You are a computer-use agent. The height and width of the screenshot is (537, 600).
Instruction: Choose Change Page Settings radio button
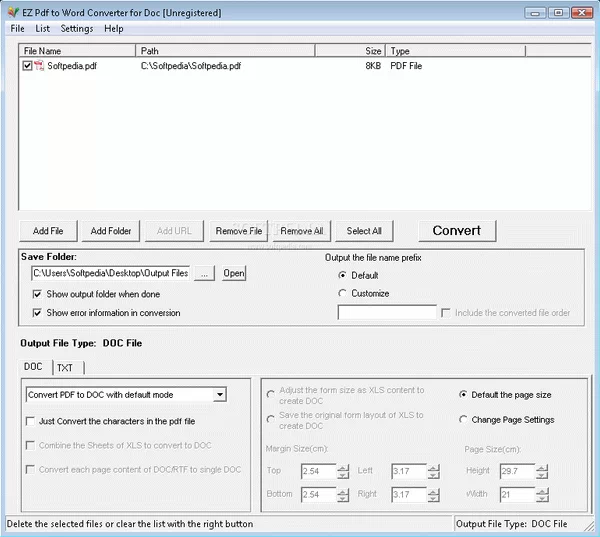(x=463, y=420)
